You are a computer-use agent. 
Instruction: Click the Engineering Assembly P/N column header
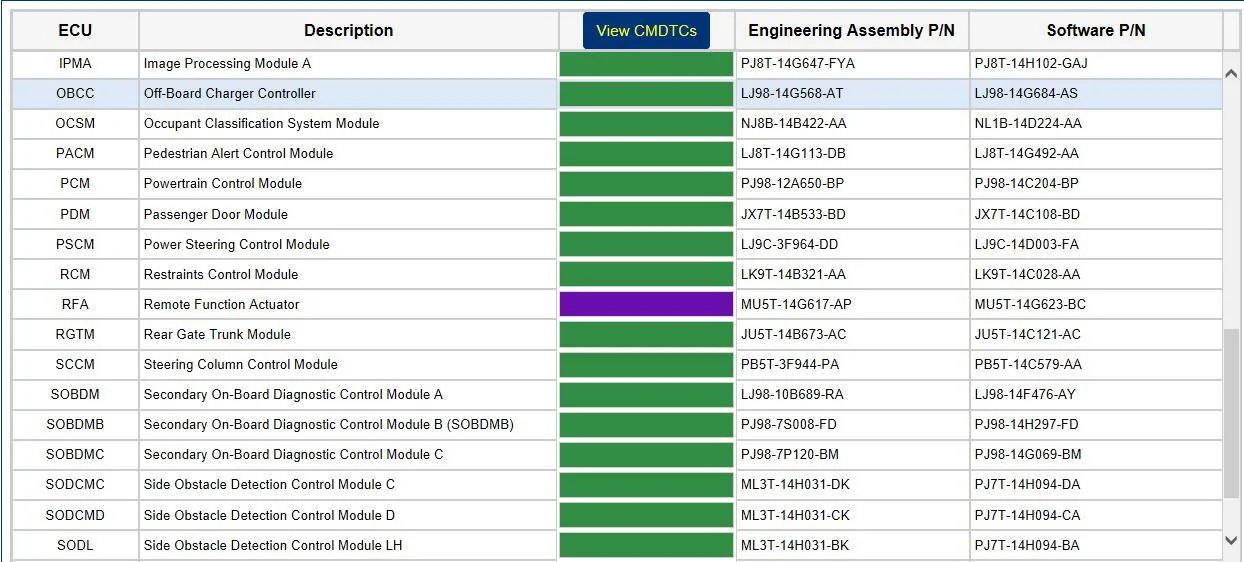point(851,30)
